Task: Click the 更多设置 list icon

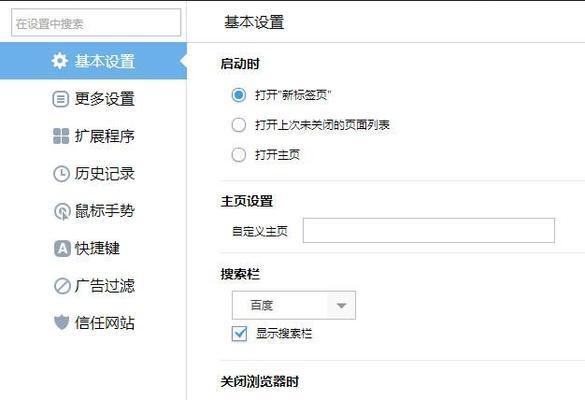Action: (x=60, y=99)
